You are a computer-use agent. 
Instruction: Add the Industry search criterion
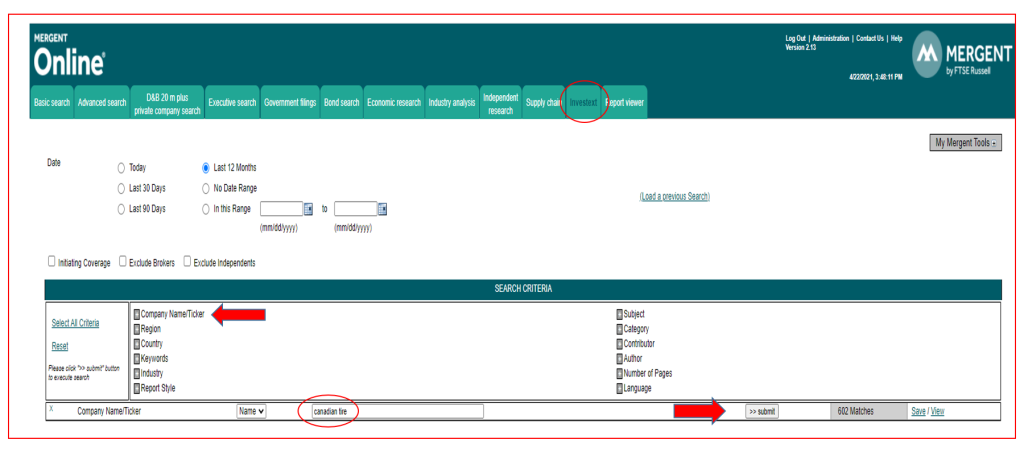point(136,374)
